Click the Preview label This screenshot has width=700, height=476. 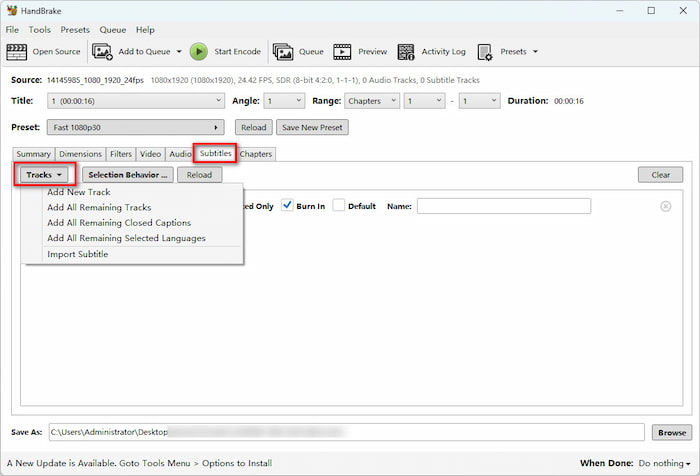click(372, 52)
